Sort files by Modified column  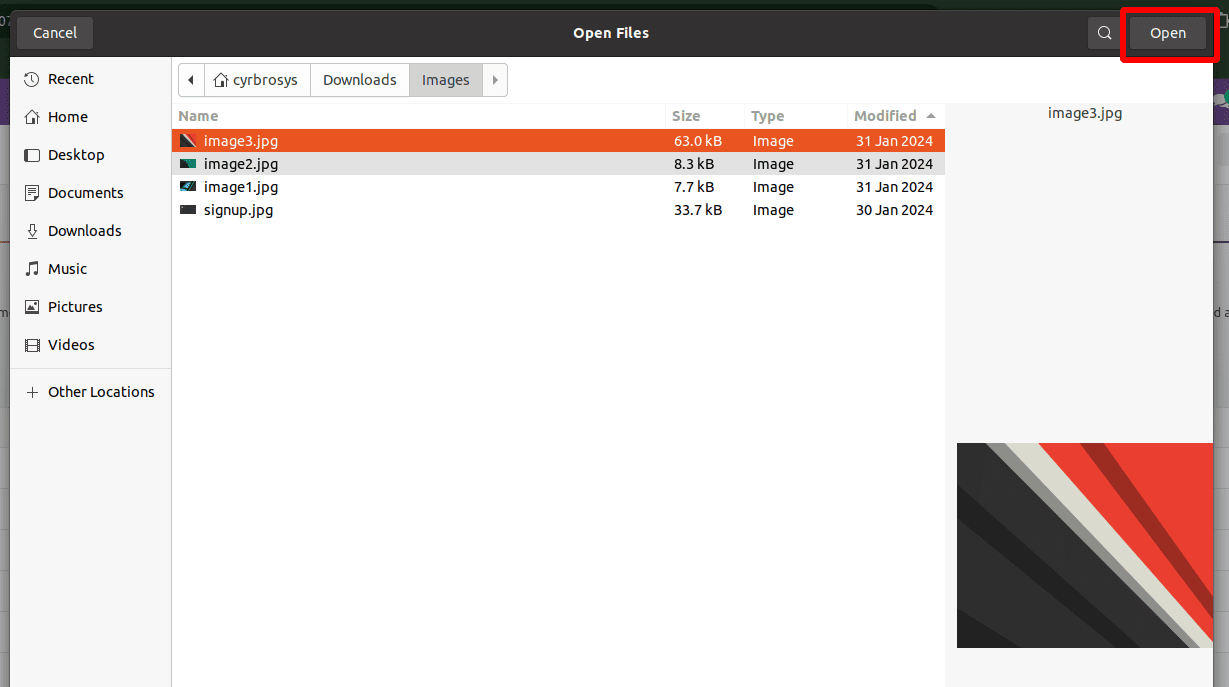[x=896, y=116]
